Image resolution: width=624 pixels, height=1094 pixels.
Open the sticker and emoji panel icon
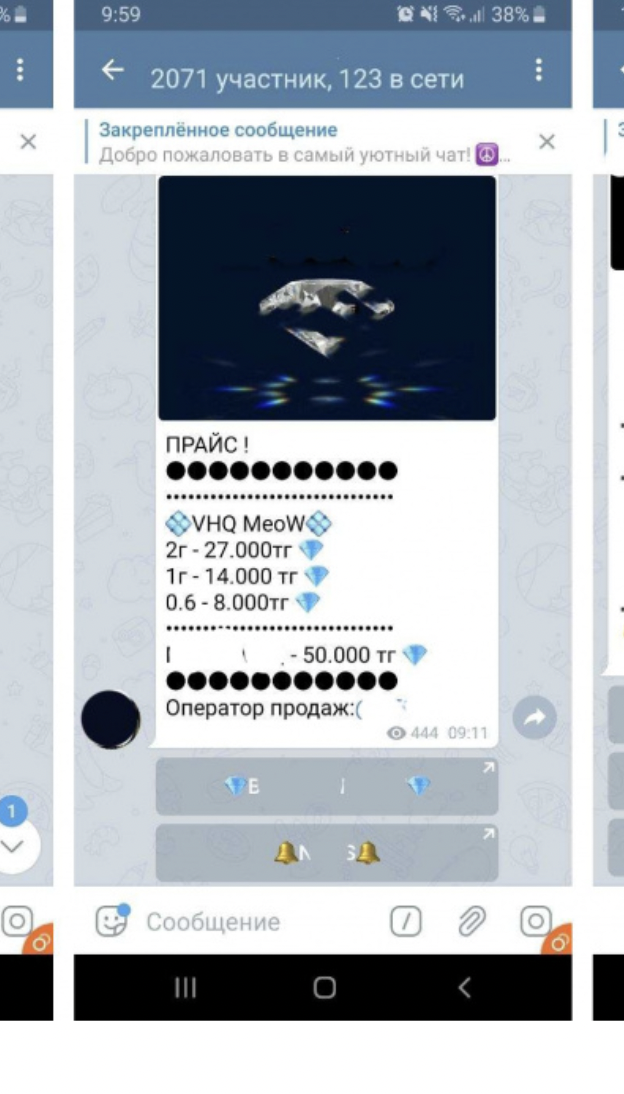pos(112,921)
